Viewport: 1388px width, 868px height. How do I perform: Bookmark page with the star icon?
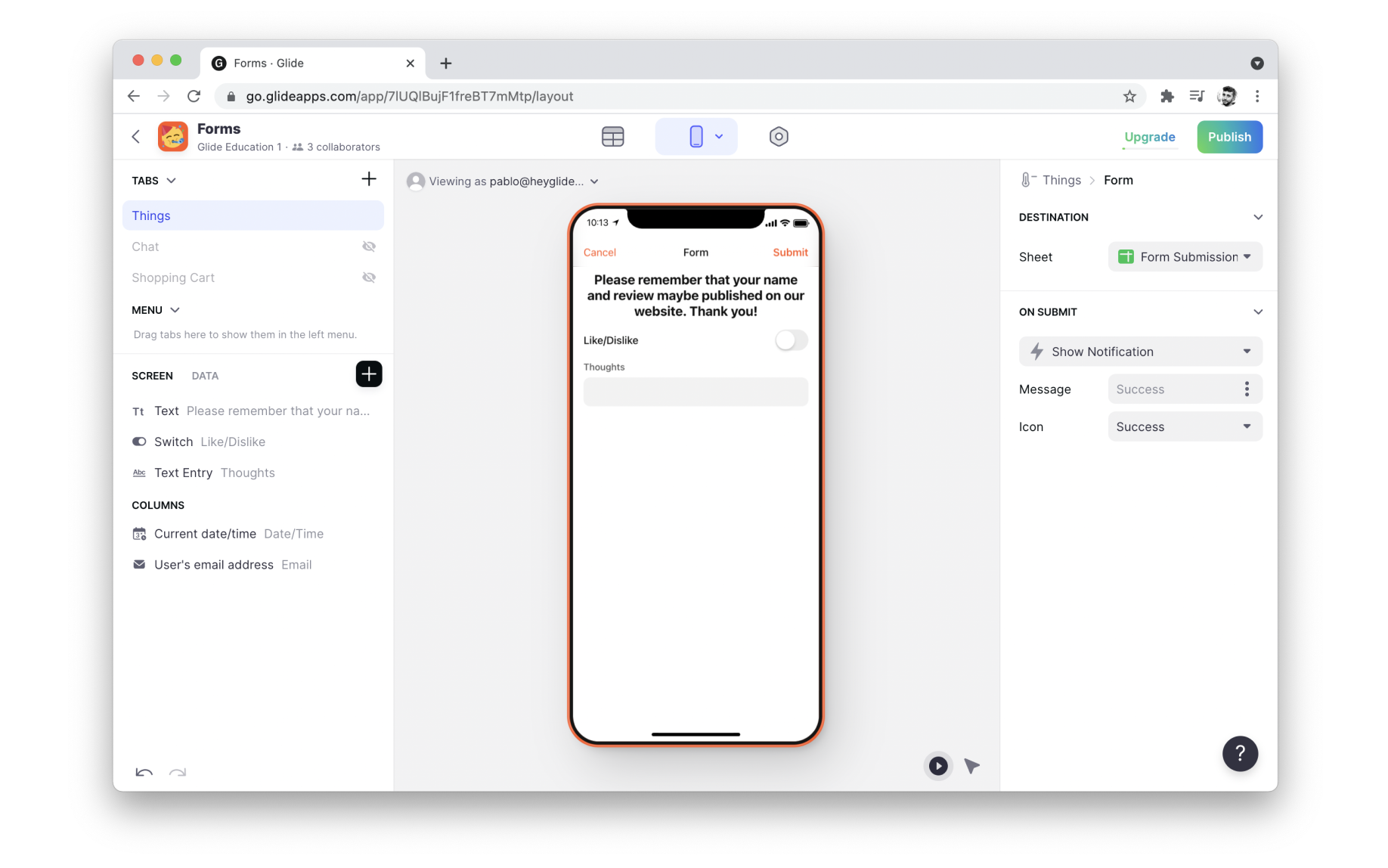(x=1129, y=96)
